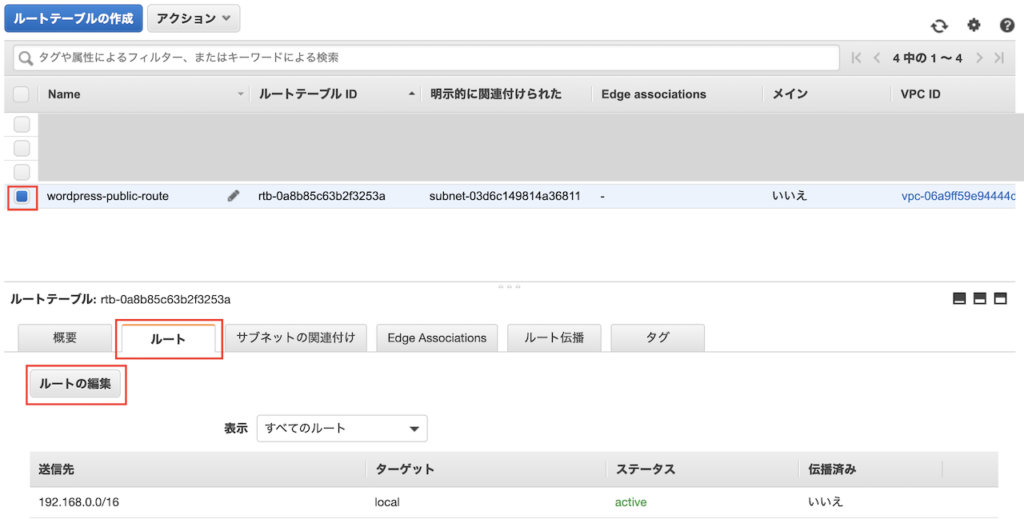Expand the すべてのルート display dropdown
The image size is (1024, 531).
342,428
